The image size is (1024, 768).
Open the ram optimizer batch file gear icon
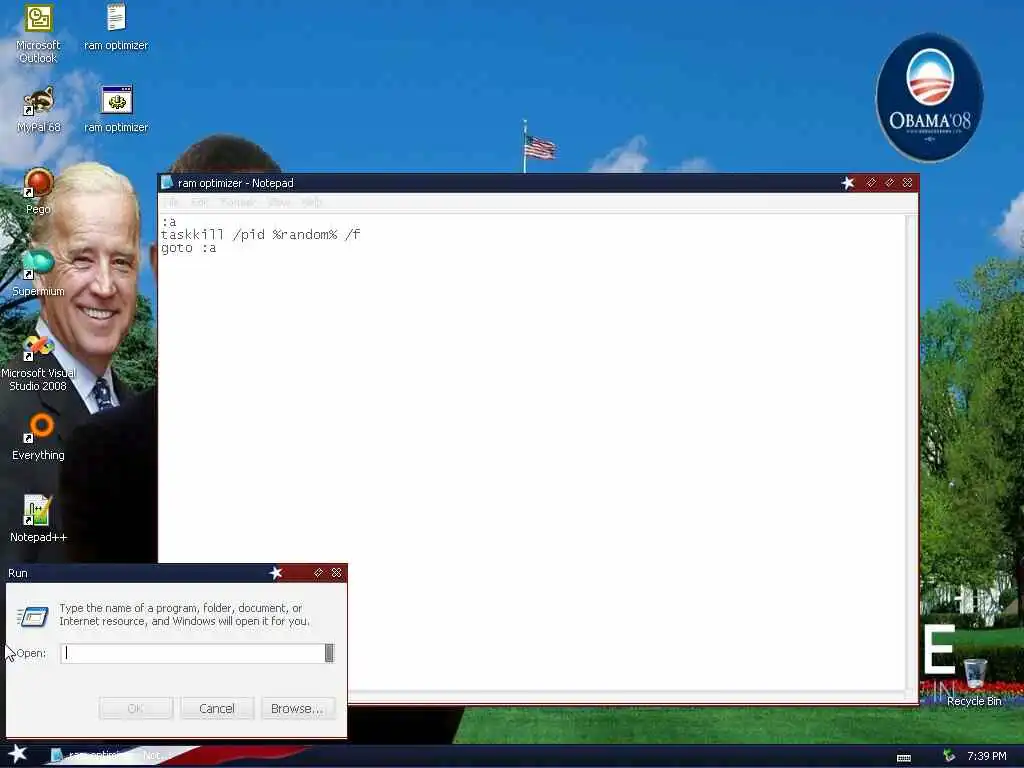[116, 109]
